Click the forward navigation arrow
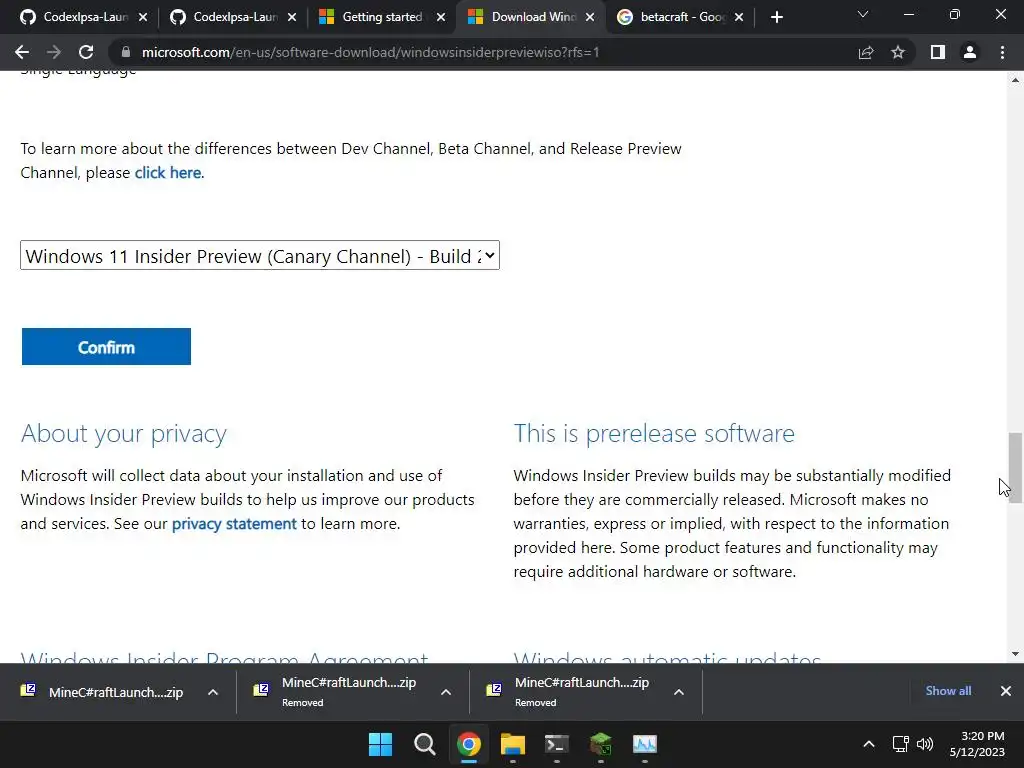Image resolution: width=1024 pixels, height=768 pixels. (x=54, y=52)
